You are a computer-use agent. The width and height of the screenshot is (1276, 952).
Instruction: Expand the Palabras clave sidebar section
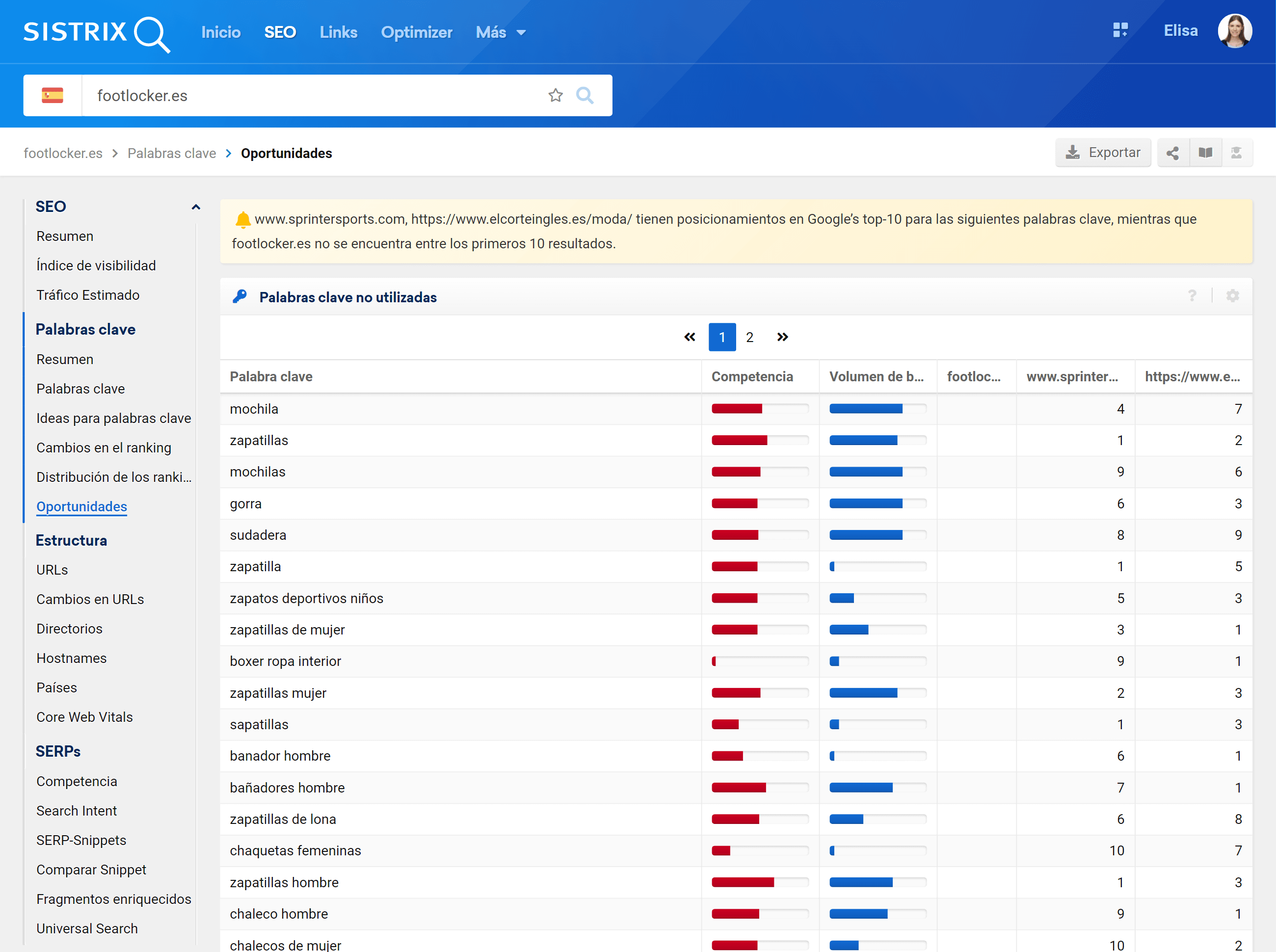[86, 329]
